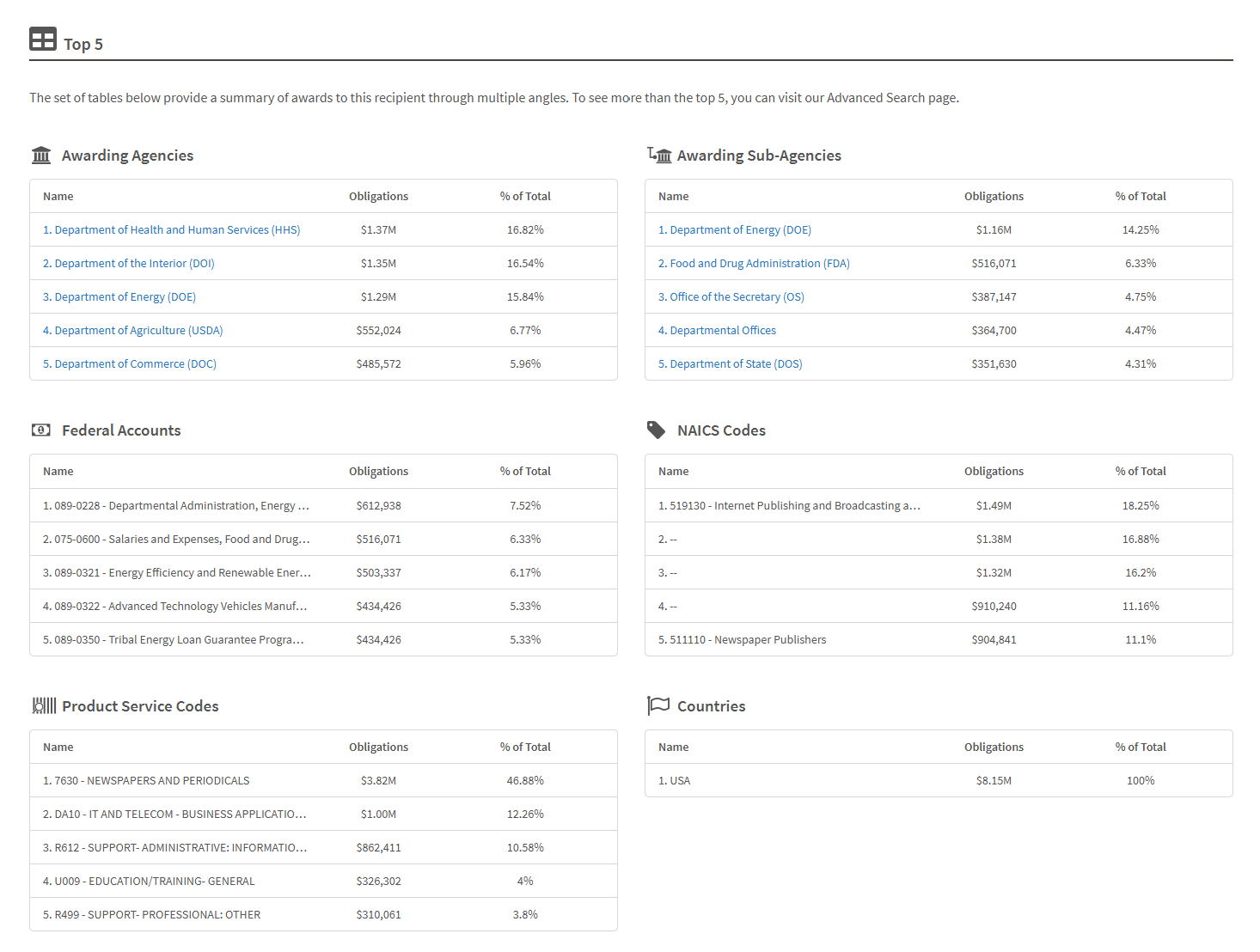Click the Product Service Codes barcode icon

44,706
